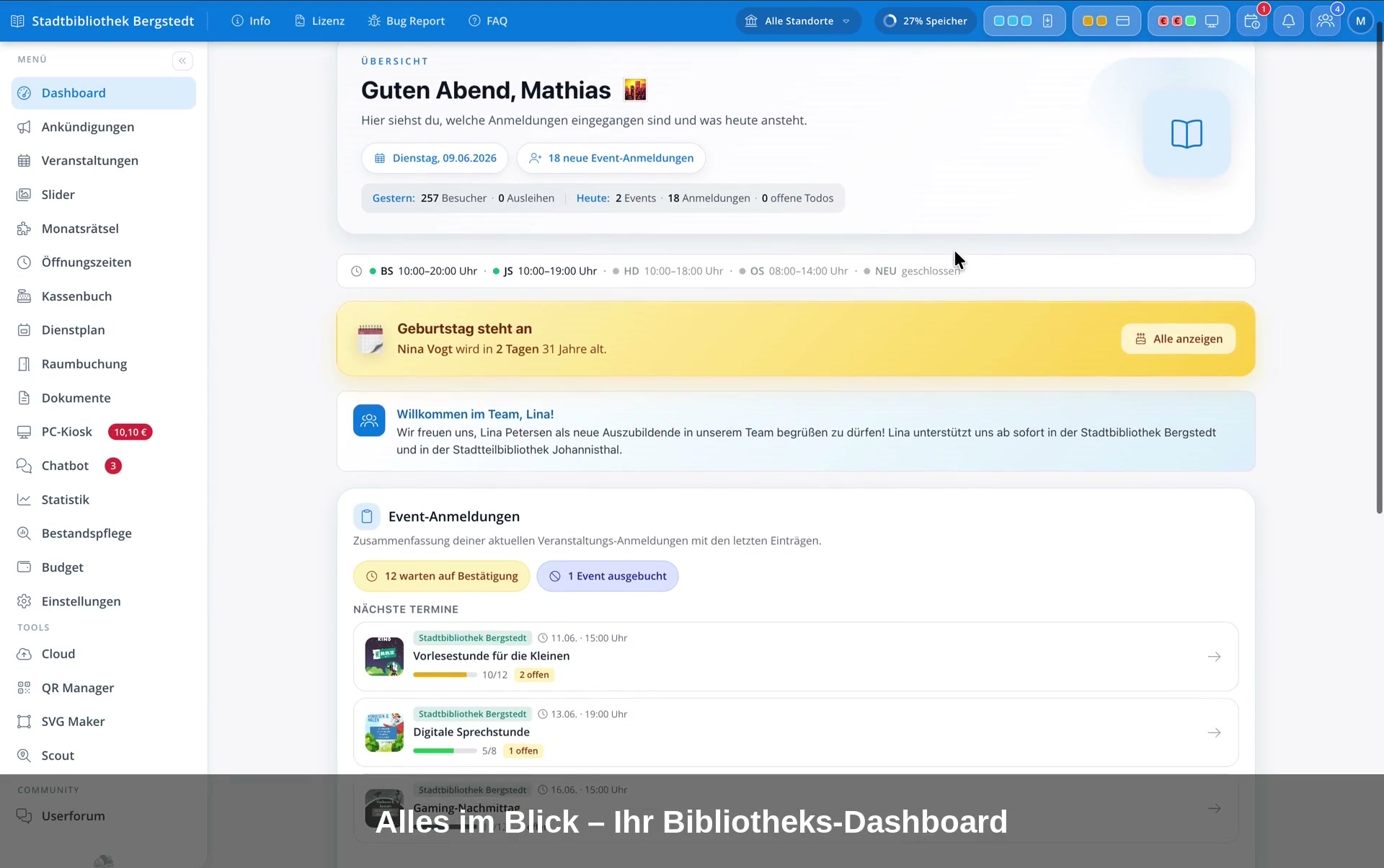
Task: Click the 2 offen tag
Action: click(x=534, y=675)
